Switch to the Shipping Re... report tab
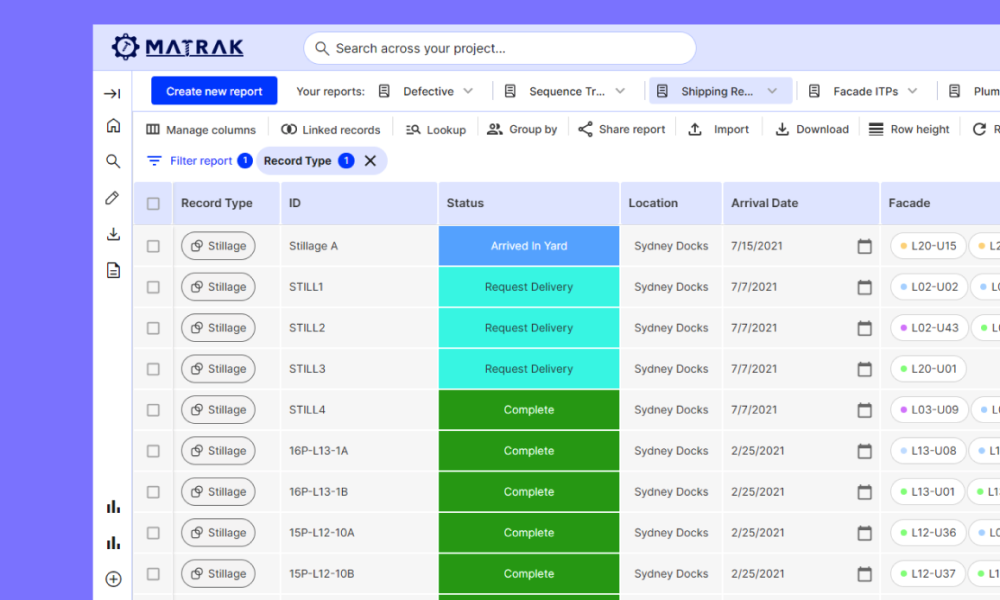 (x=716, y=91)
